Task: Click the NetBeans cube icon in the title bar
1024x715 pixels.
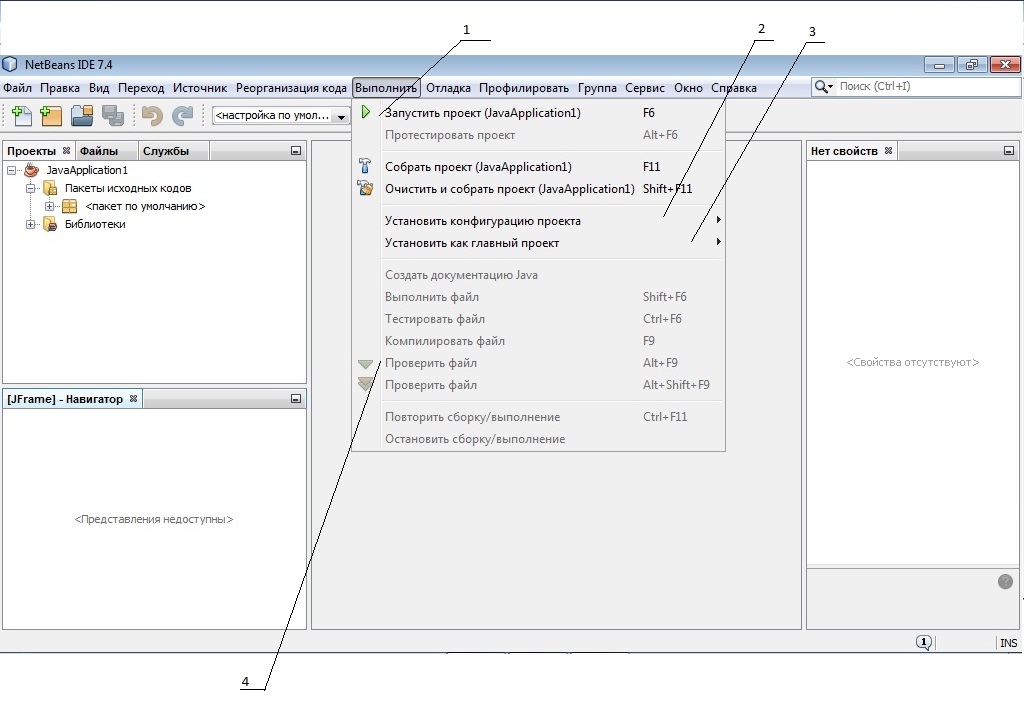Action: [10, 64]
